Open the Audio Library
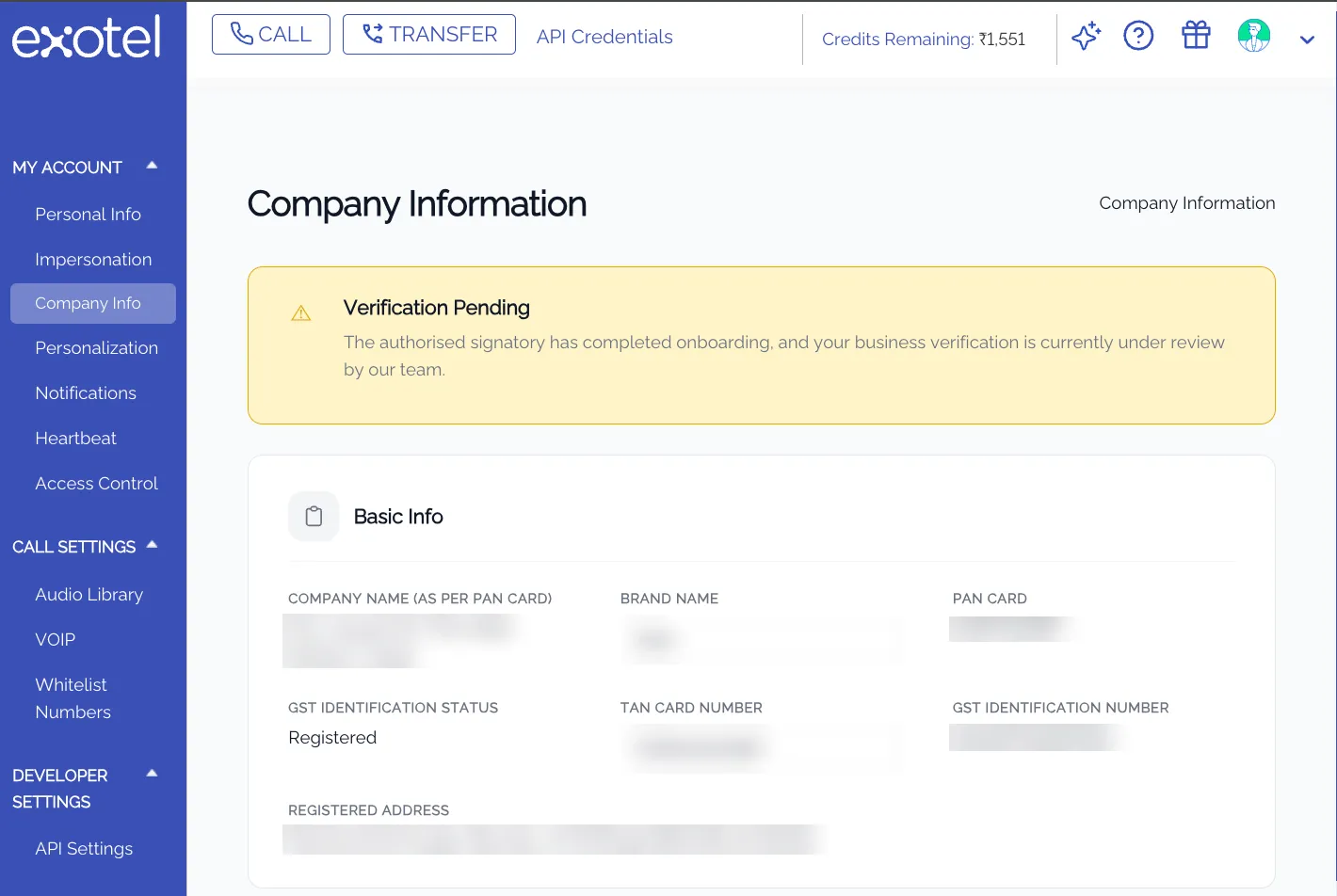This screenshot has height=896, width=1337. point(89,595)
